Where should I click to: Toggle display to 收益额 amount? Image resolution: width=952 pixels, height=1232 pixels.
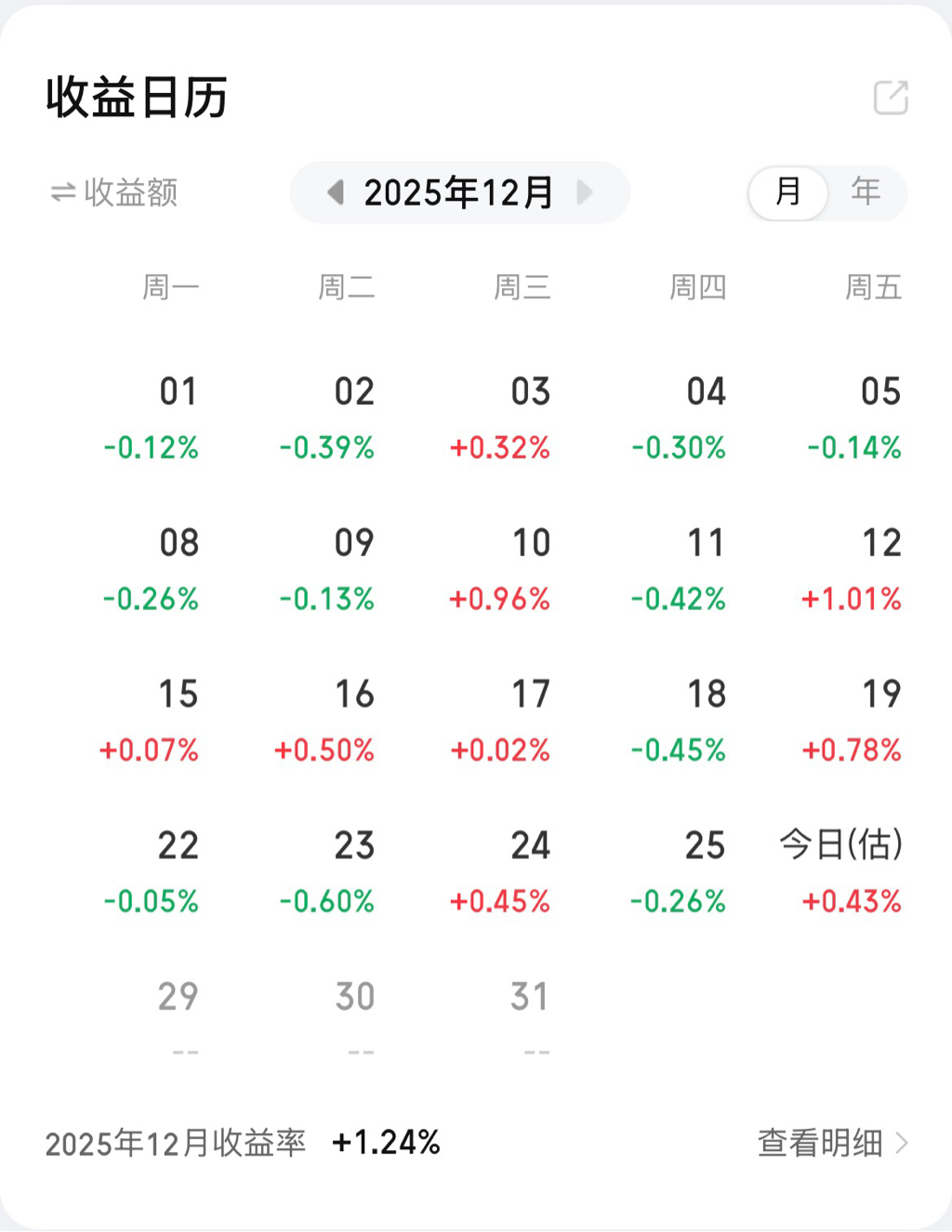[130, 192]
